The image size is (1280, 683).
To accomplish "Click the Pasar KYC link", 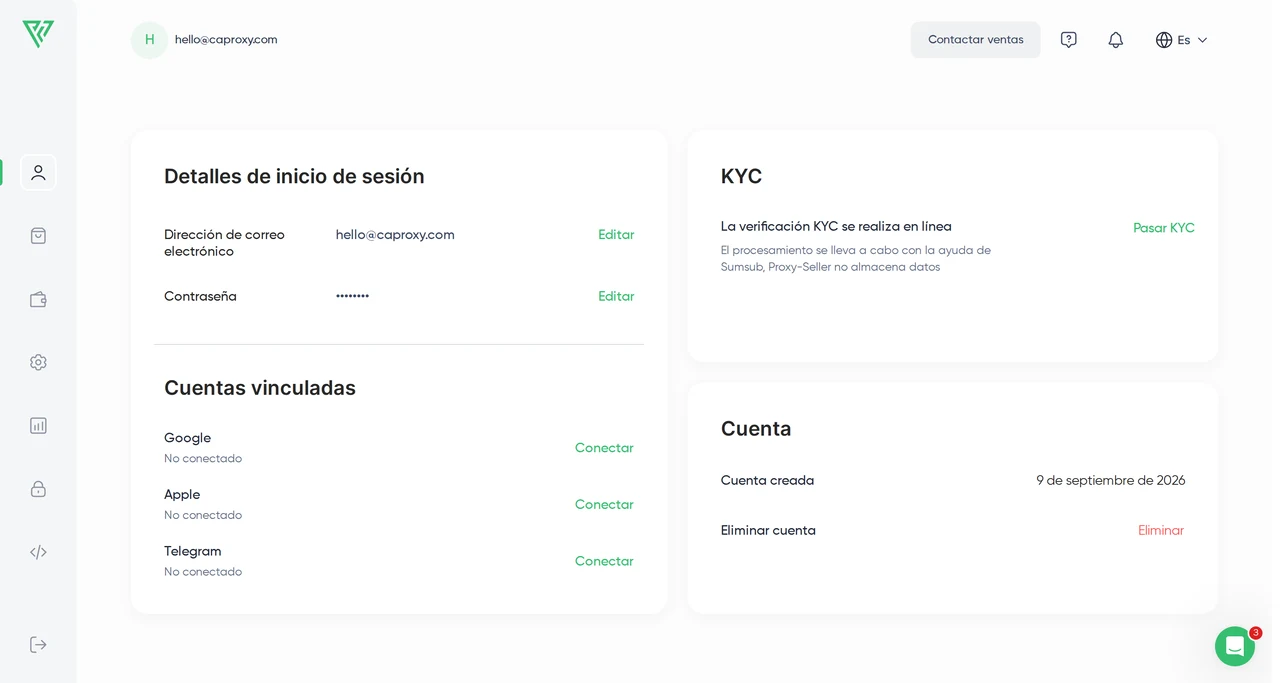I will point(1163,228).
